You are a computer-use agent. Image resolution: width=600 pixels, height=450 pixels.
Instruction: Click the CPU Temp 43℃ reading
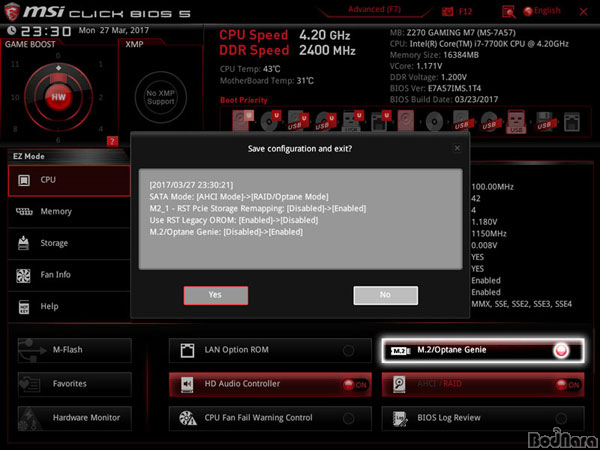tap(250, 70)
